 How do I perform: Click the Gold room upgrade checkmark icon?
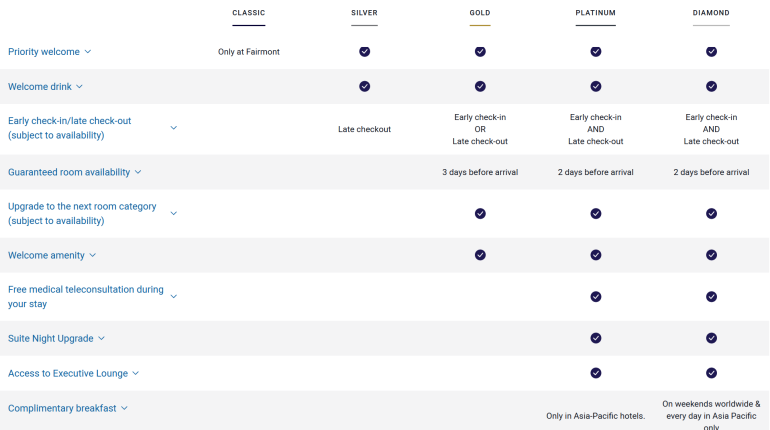[x=480, y=213]
